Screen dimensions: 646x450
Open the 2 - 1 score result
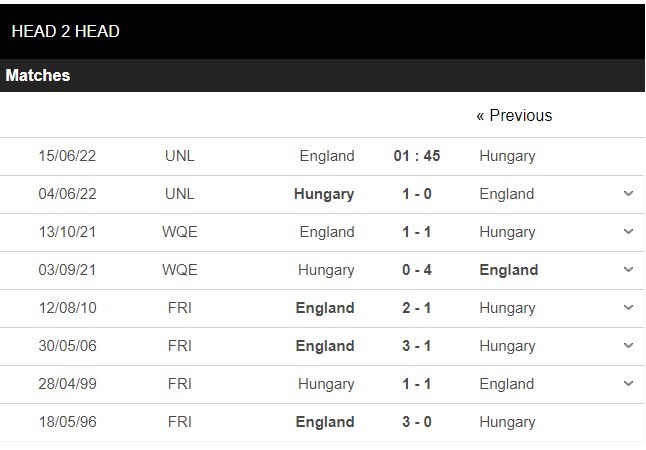417,308
